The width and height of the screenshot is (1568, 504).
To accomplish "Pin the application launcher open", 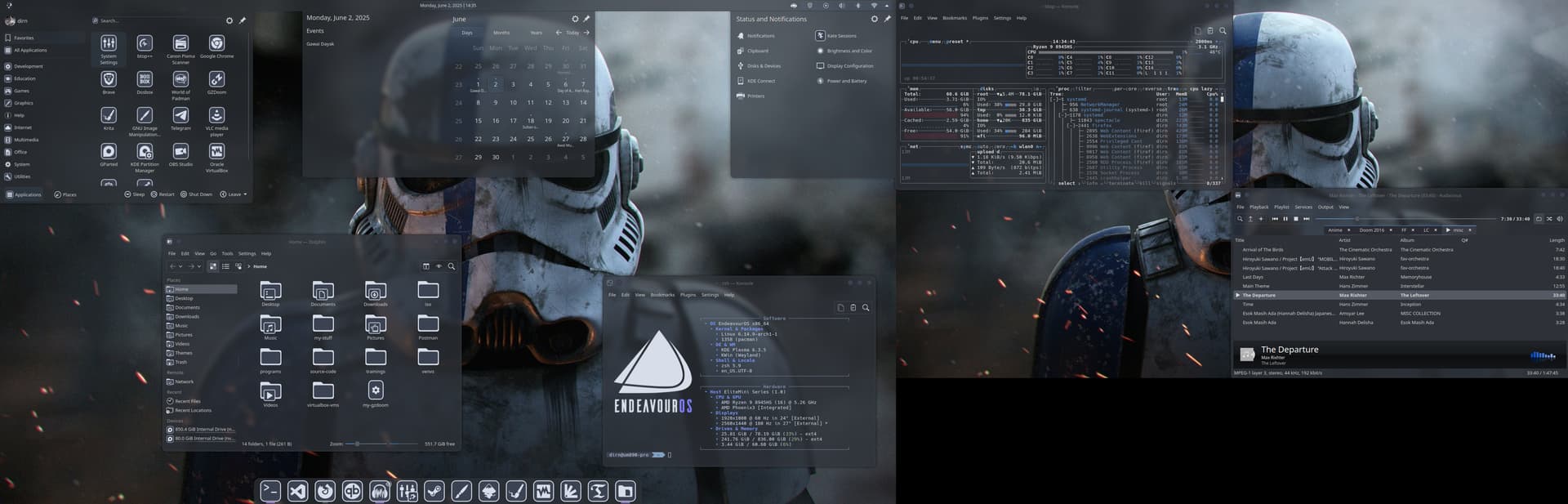I will tap(243, 20).
